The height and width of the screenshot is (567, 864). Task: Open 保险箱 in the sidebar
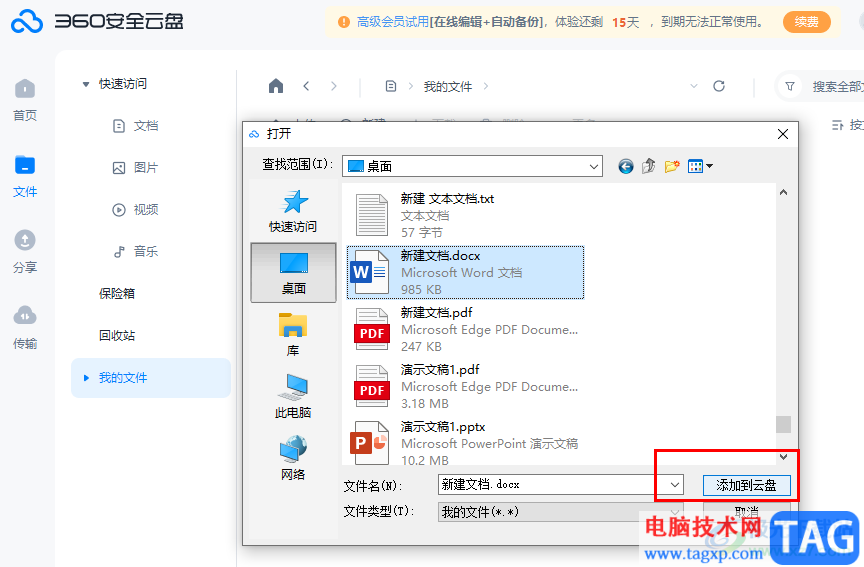pos(117,294)
